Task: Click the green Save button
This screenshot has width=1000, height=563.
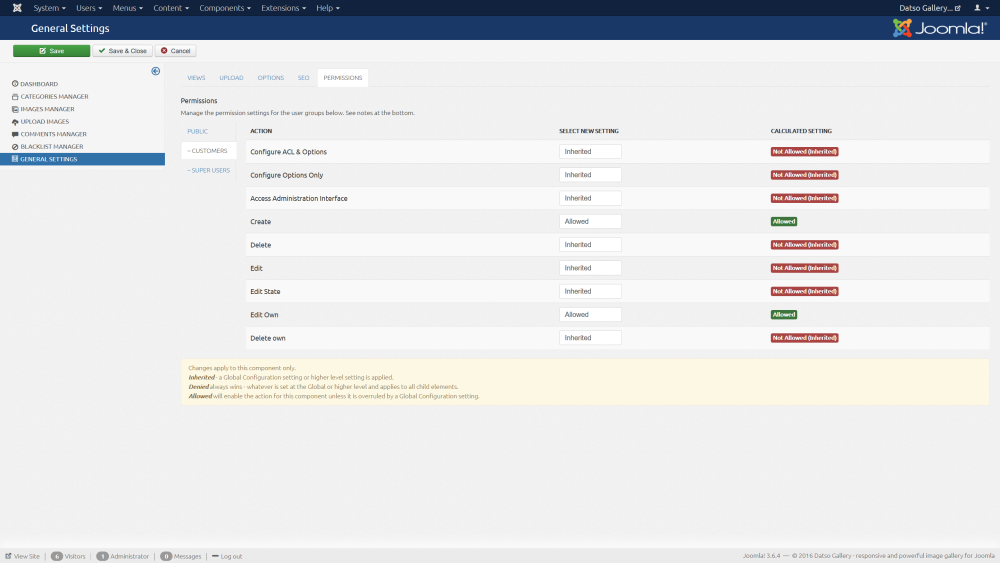Action: (x=51, y=51)
